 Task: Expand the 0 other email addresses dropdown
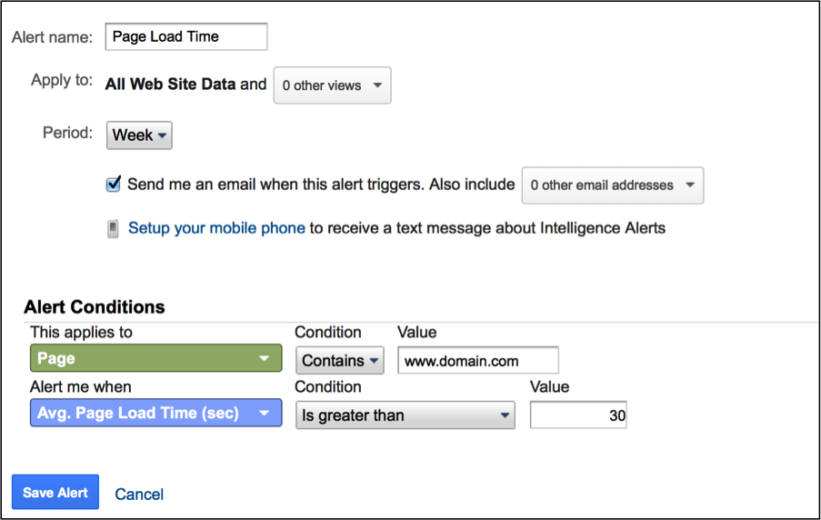[x=613, y=185]
